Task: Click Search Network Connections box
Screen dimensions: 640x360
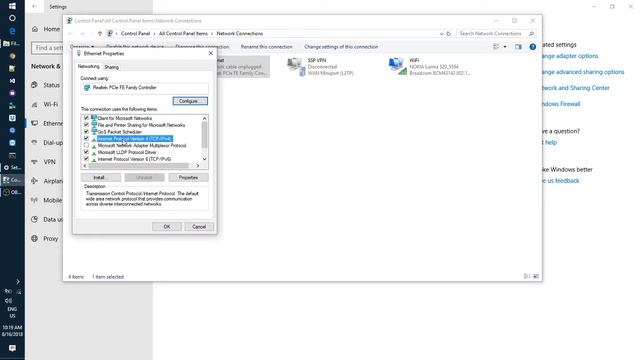Action: pyautogui.click(x=496, y=33)
